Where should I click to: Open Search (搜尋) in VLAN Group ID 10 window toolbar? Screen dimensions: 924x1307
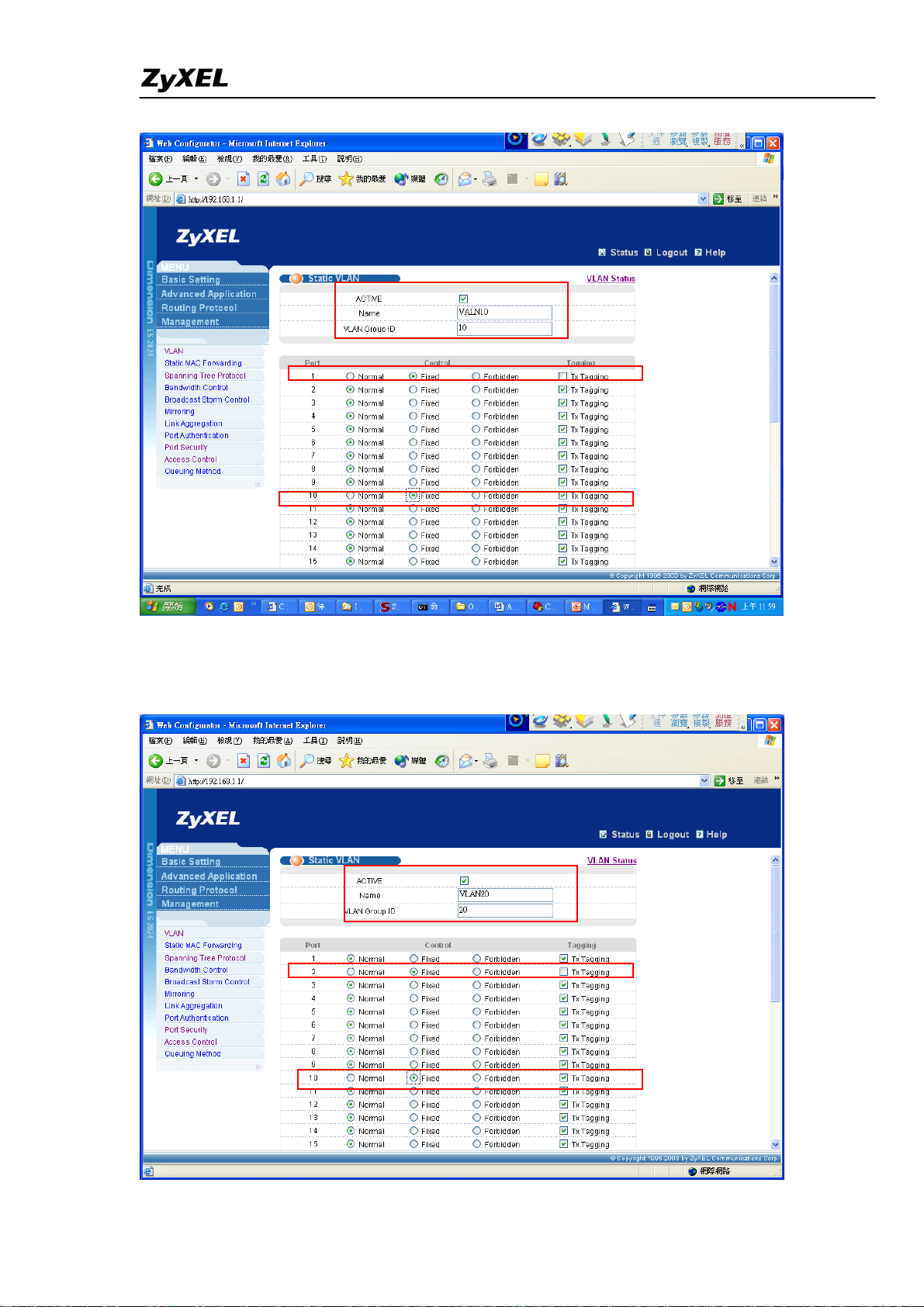tap(316, 179)
